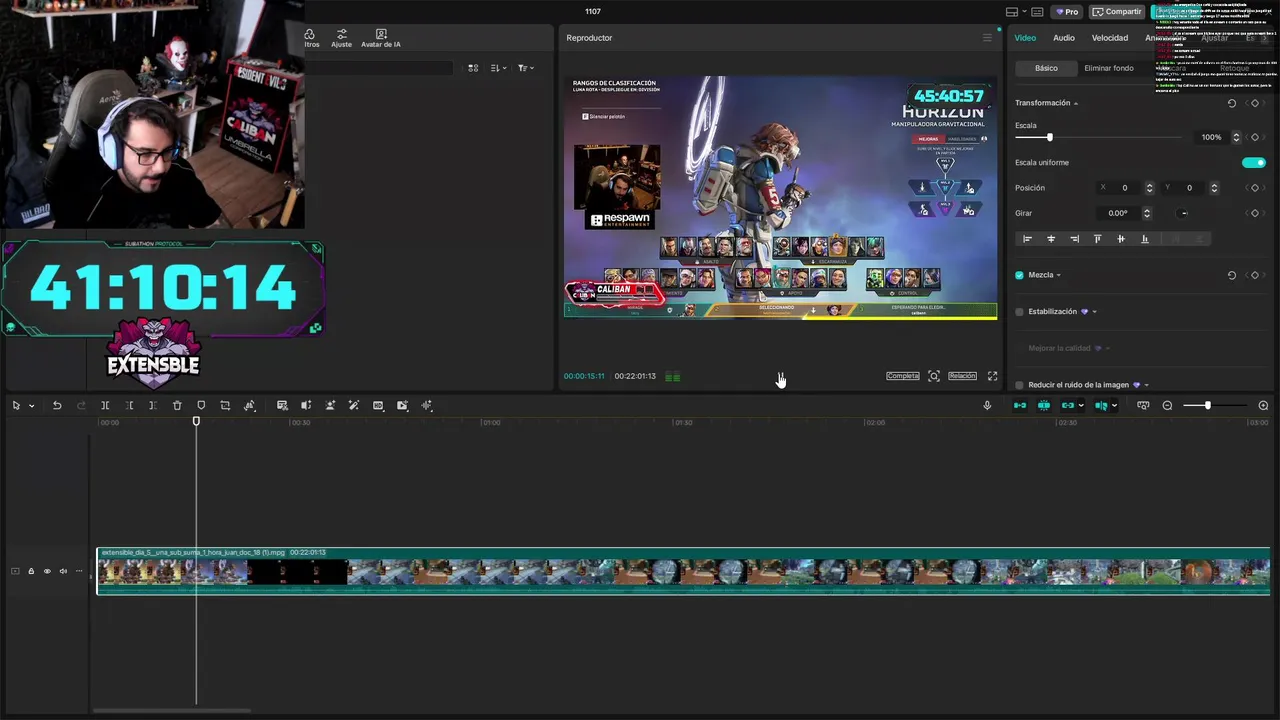Viewport: 1280px width, 720px height.
Task: Reset the Mezcla settings
Action: (1232, 275)
